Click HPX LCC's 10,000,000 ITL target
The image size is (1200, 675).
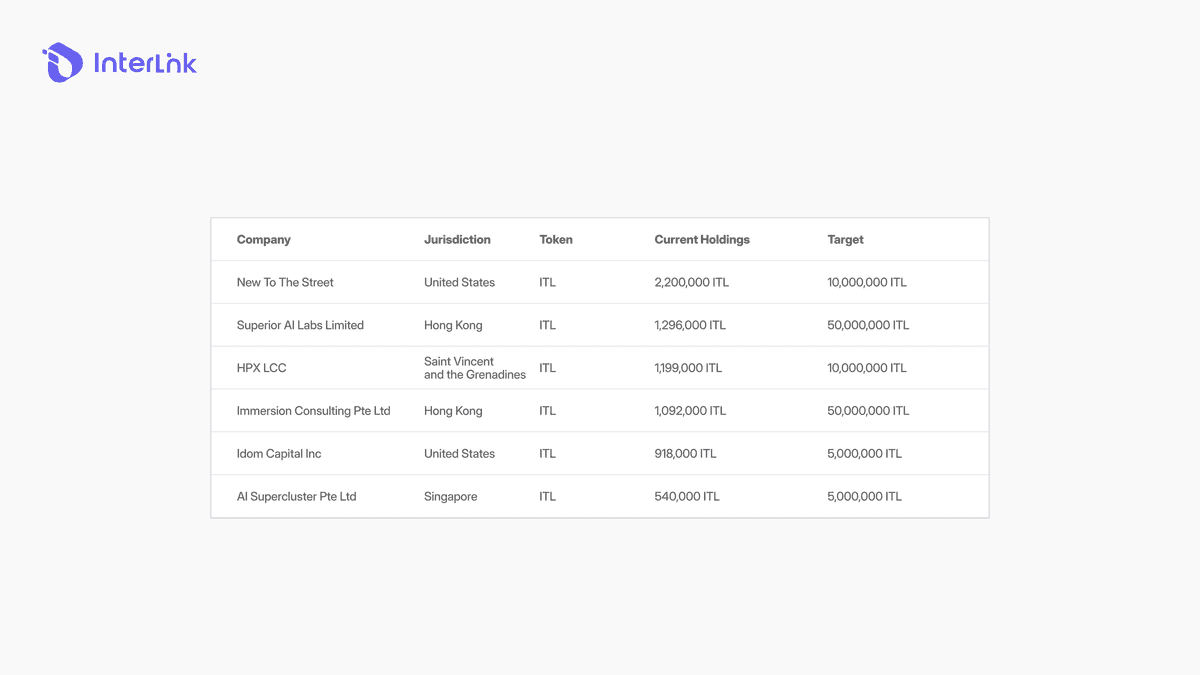pyautogui.click(x=867, y=368)
